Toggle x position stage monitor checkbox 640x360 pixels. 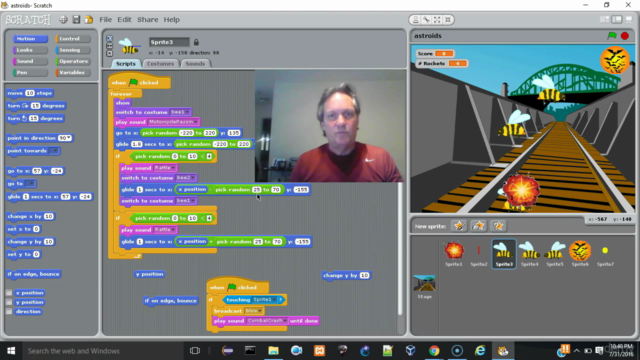point(9,293)
